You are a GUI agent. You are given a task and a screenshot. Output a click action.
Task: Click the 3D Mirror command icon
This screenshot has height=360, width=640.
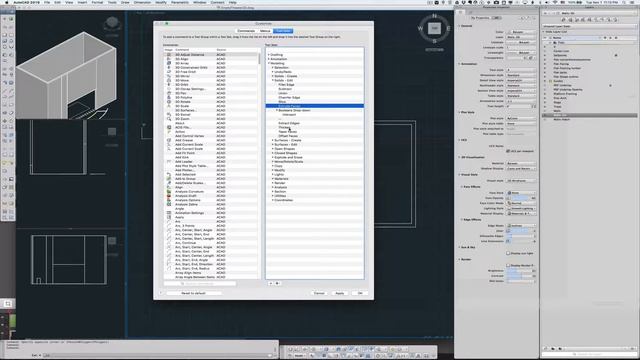[169, 76]
